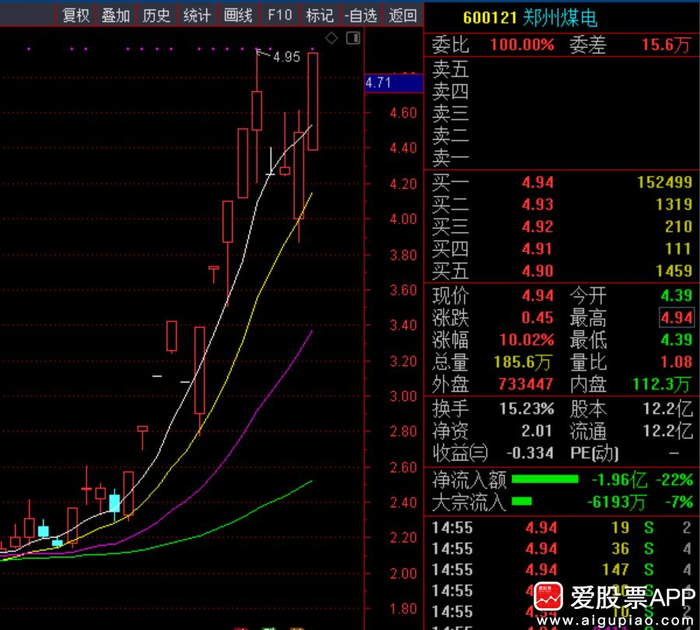Select the 买二 bid price 4.93
Image resolution: width=700 pixels, height=630 pixels.
point(538,204)
